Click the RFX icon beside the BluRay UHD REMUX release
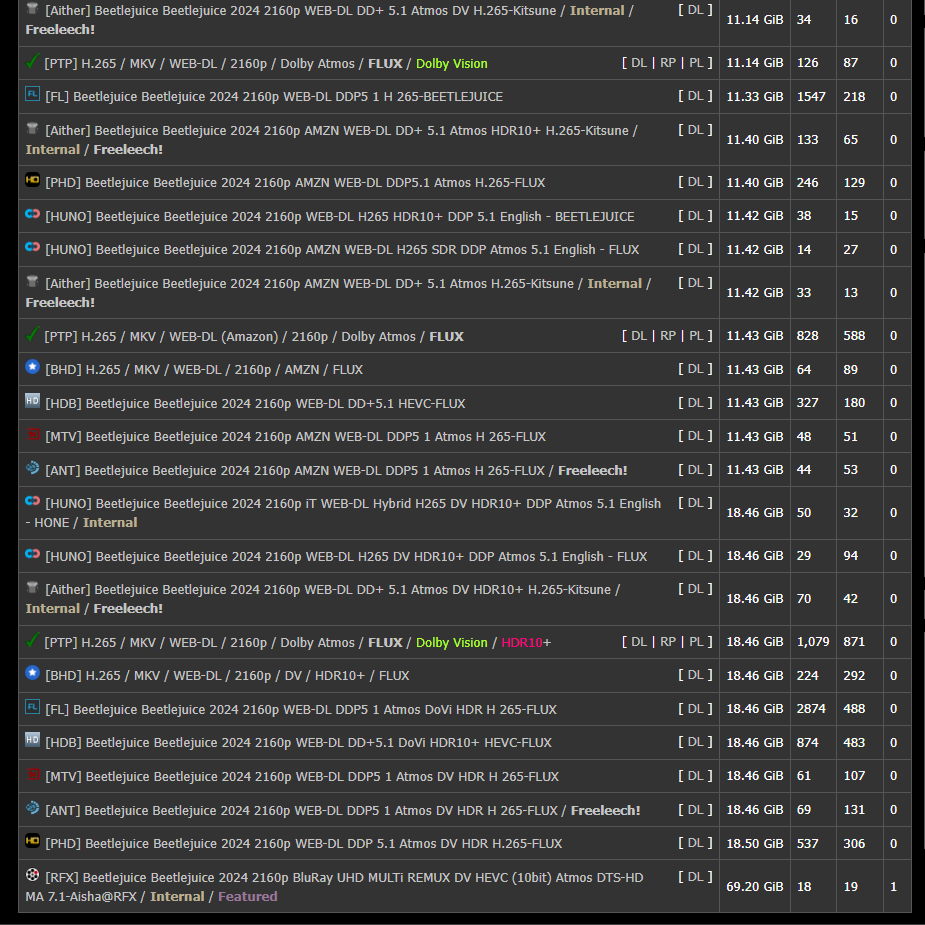This screenshot has width=925, height=925. coord(32,875)
